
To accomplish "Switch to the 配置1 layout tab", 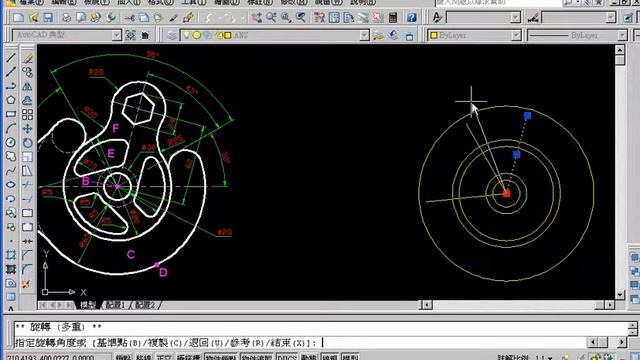I will point(116,305).
